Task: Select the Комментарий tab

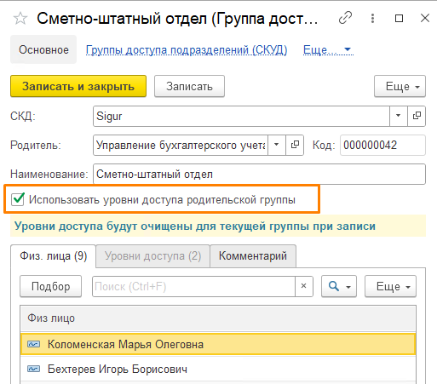Action: click(253, 256)
